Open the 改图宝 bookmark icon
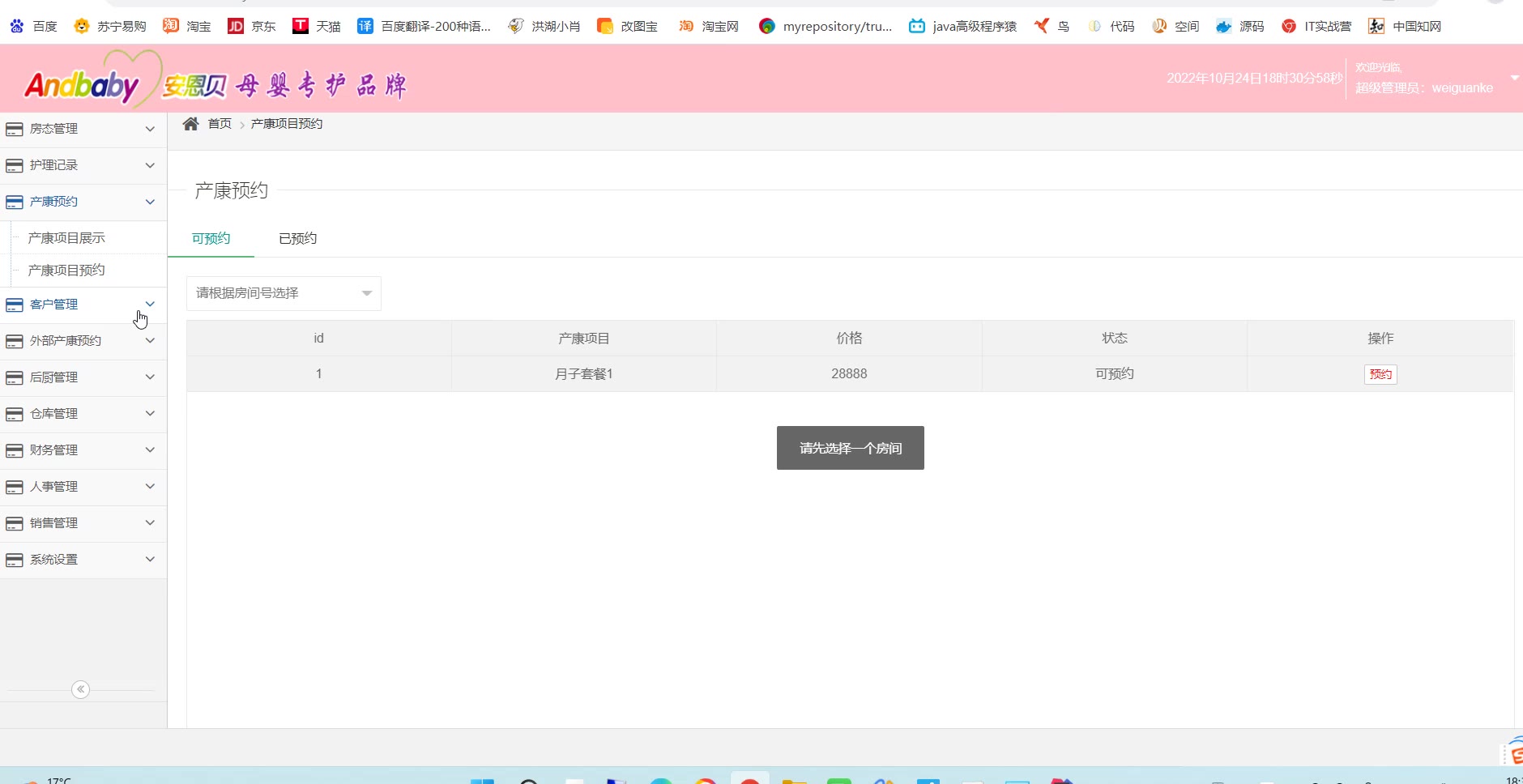1523x784 pixels. pyautogui.click(x=604, y=26)
